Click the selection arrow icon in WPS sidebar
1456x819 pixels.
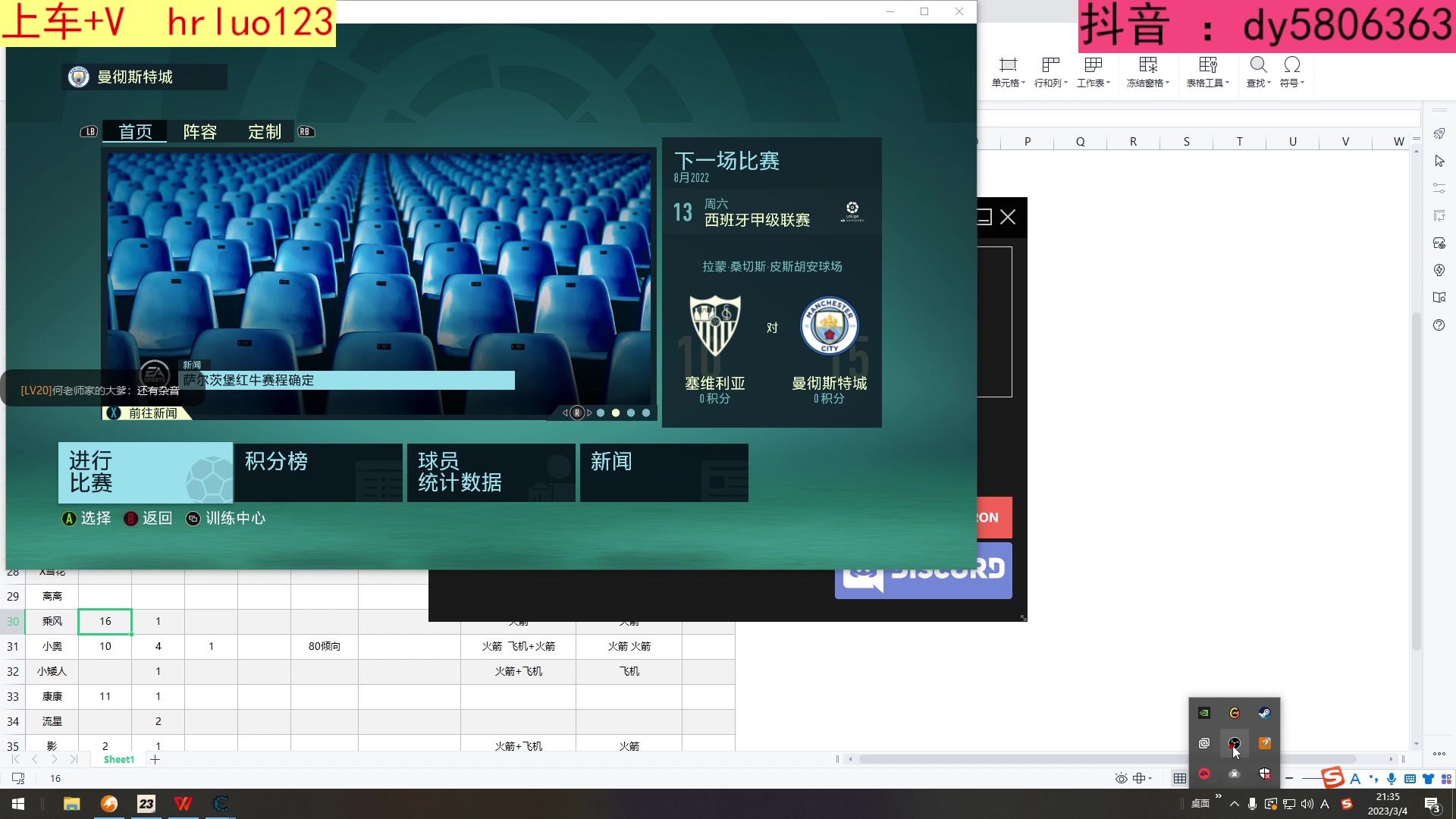1439,161
